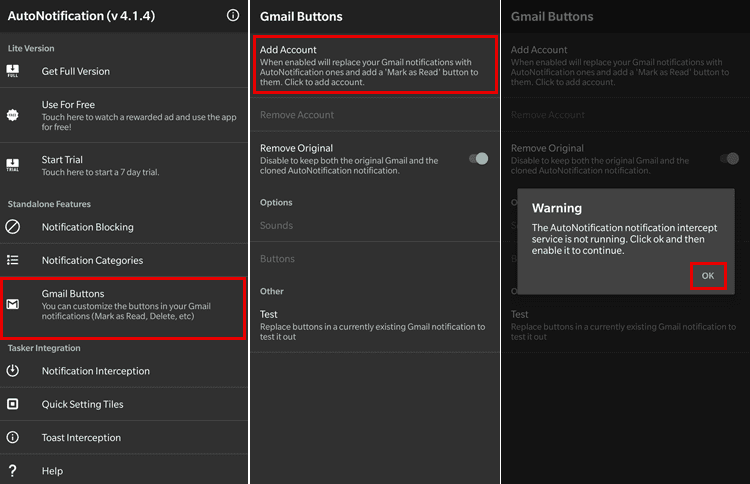
Task: Click the Options section header
Action: (x=276, y=202)
